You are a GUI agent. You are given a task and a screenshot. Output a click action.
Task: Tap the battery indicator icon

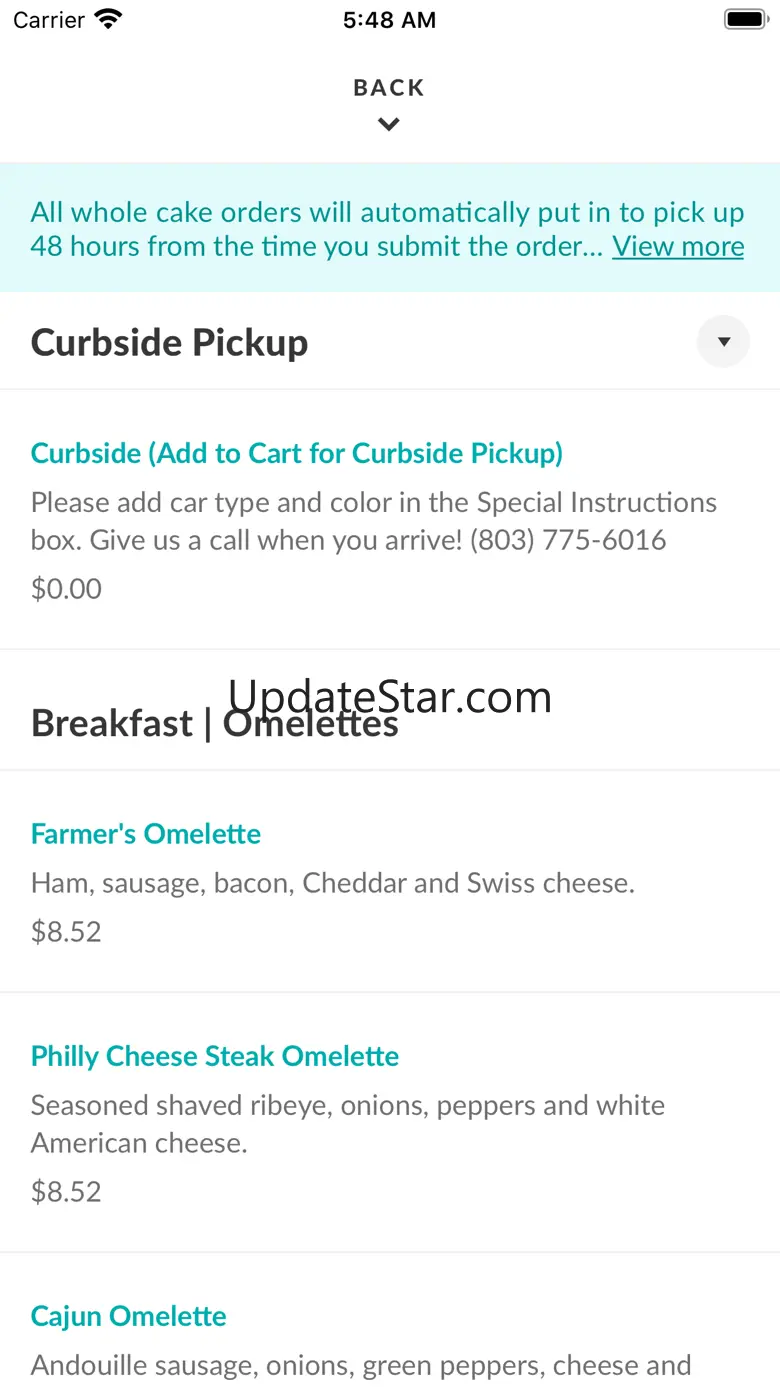point(744,19)
